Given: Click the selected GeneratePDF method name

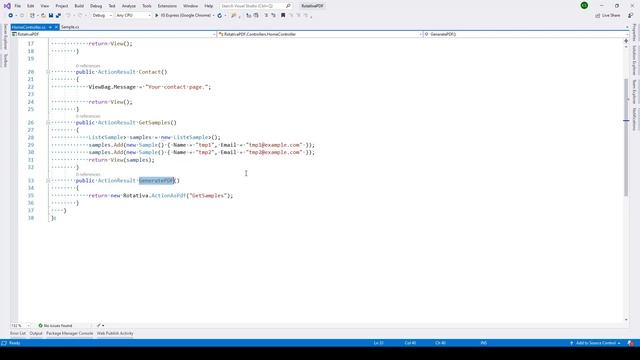Looking at the screenshot, I should 157,180.
